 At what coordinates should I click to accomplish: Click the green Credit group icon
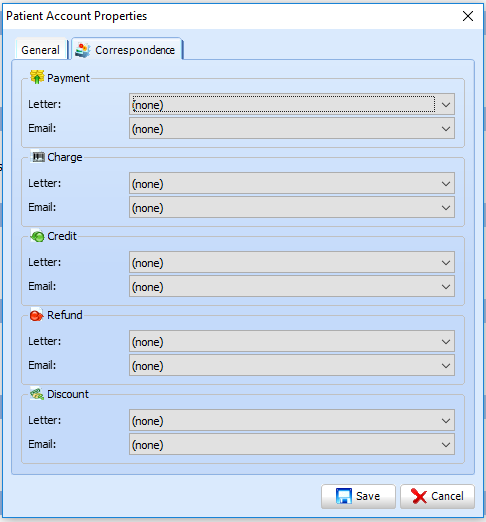(x=37, y=236)
